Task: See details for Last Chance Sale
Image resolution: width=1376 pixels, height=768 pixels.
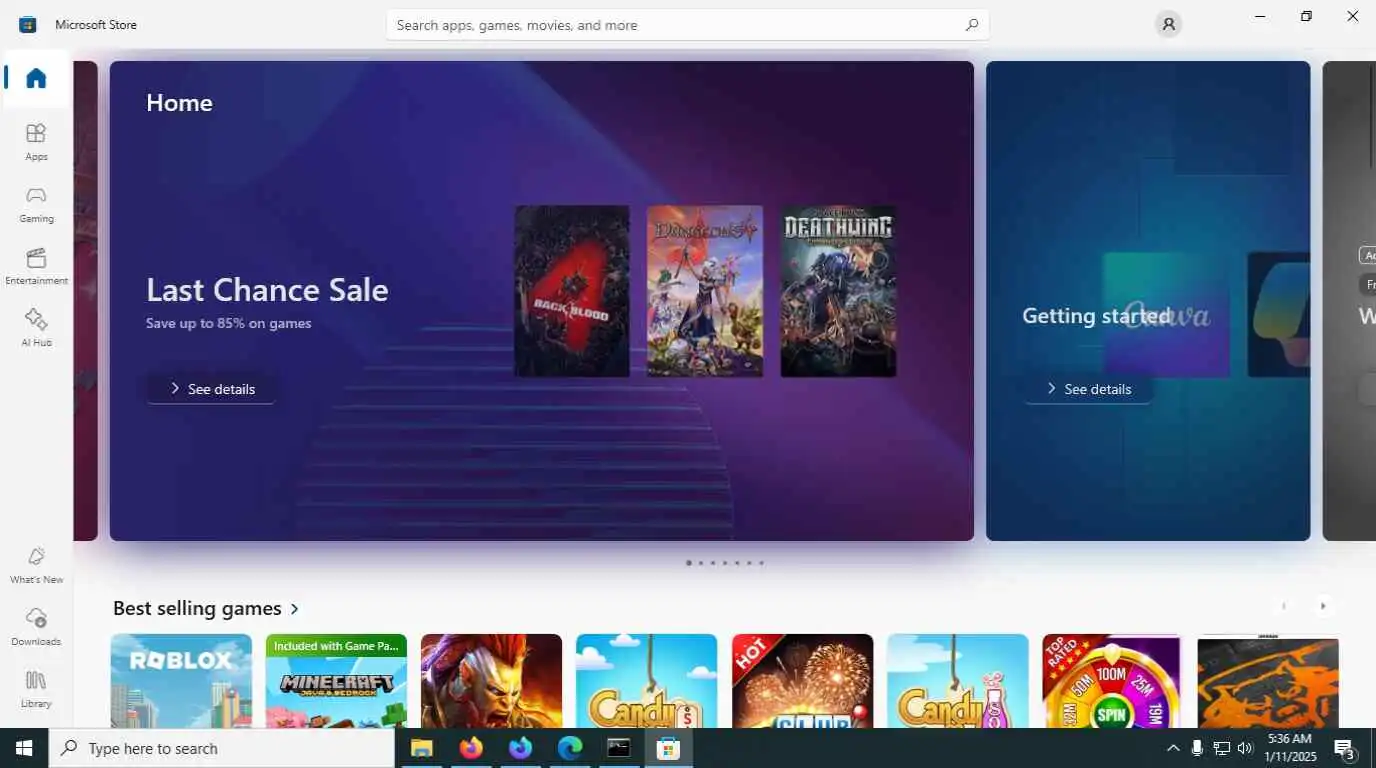Action: tap(211, 388)
